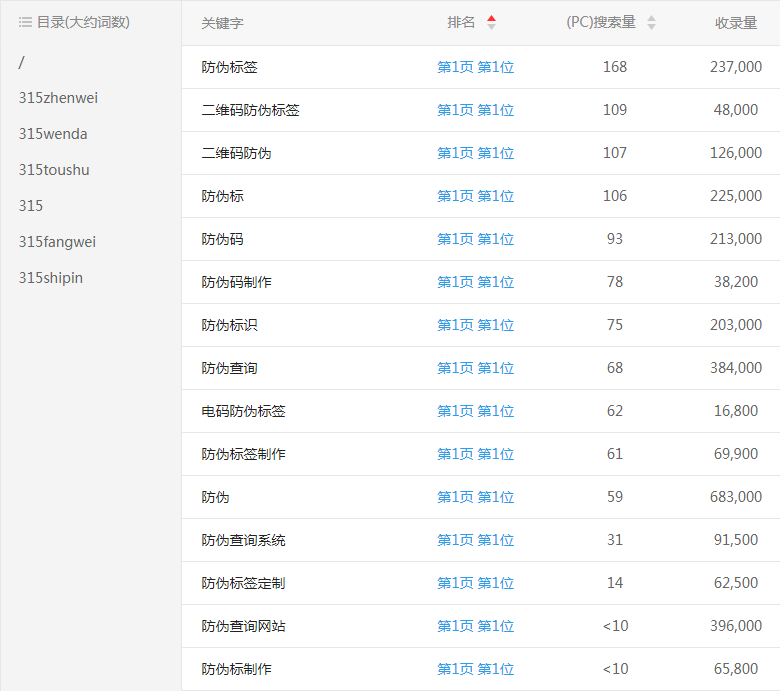Open the 315toushu directory
The image size is (780, 691).
click(x=54, y=170)
